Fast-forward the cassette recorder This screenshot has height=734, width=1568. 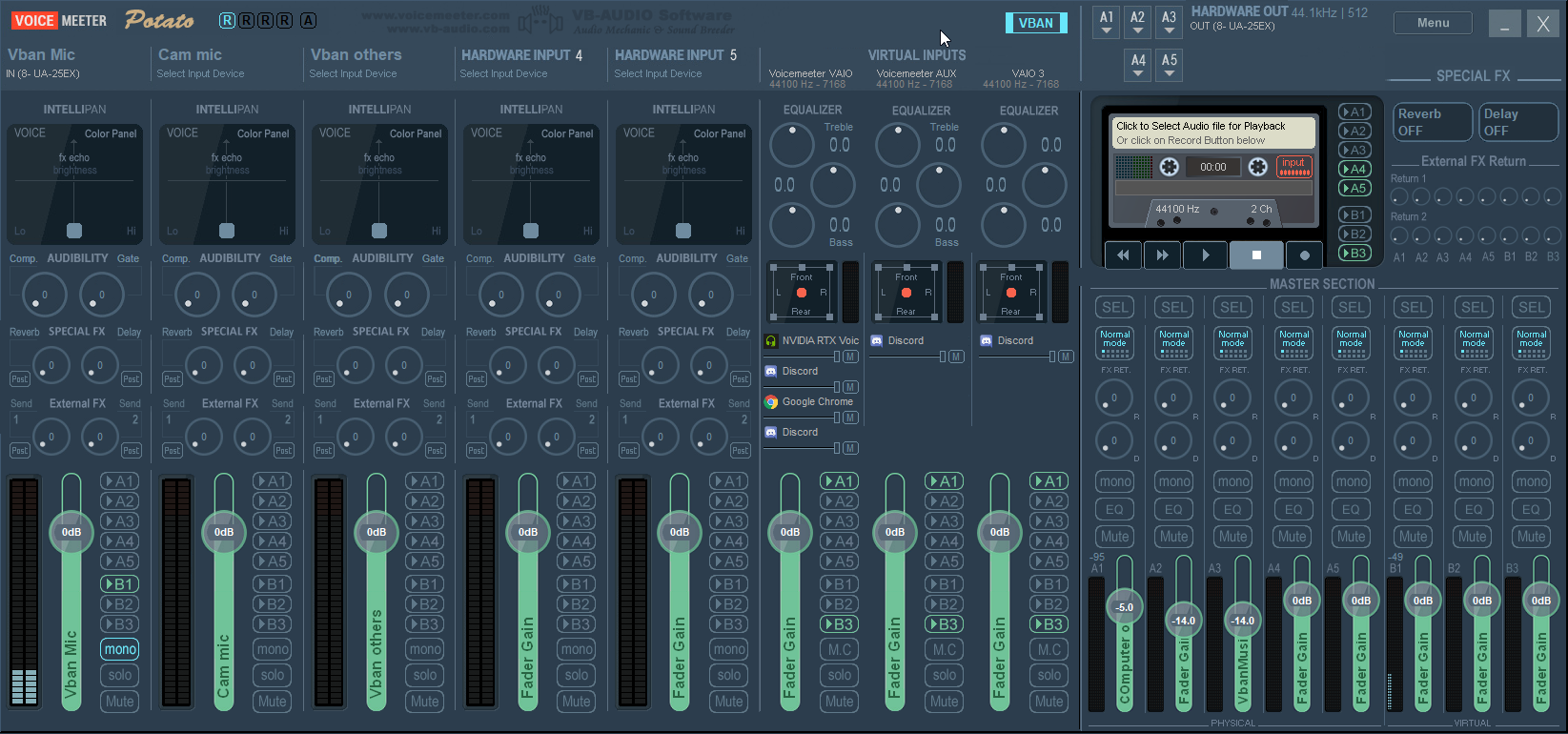(1163, 255)
